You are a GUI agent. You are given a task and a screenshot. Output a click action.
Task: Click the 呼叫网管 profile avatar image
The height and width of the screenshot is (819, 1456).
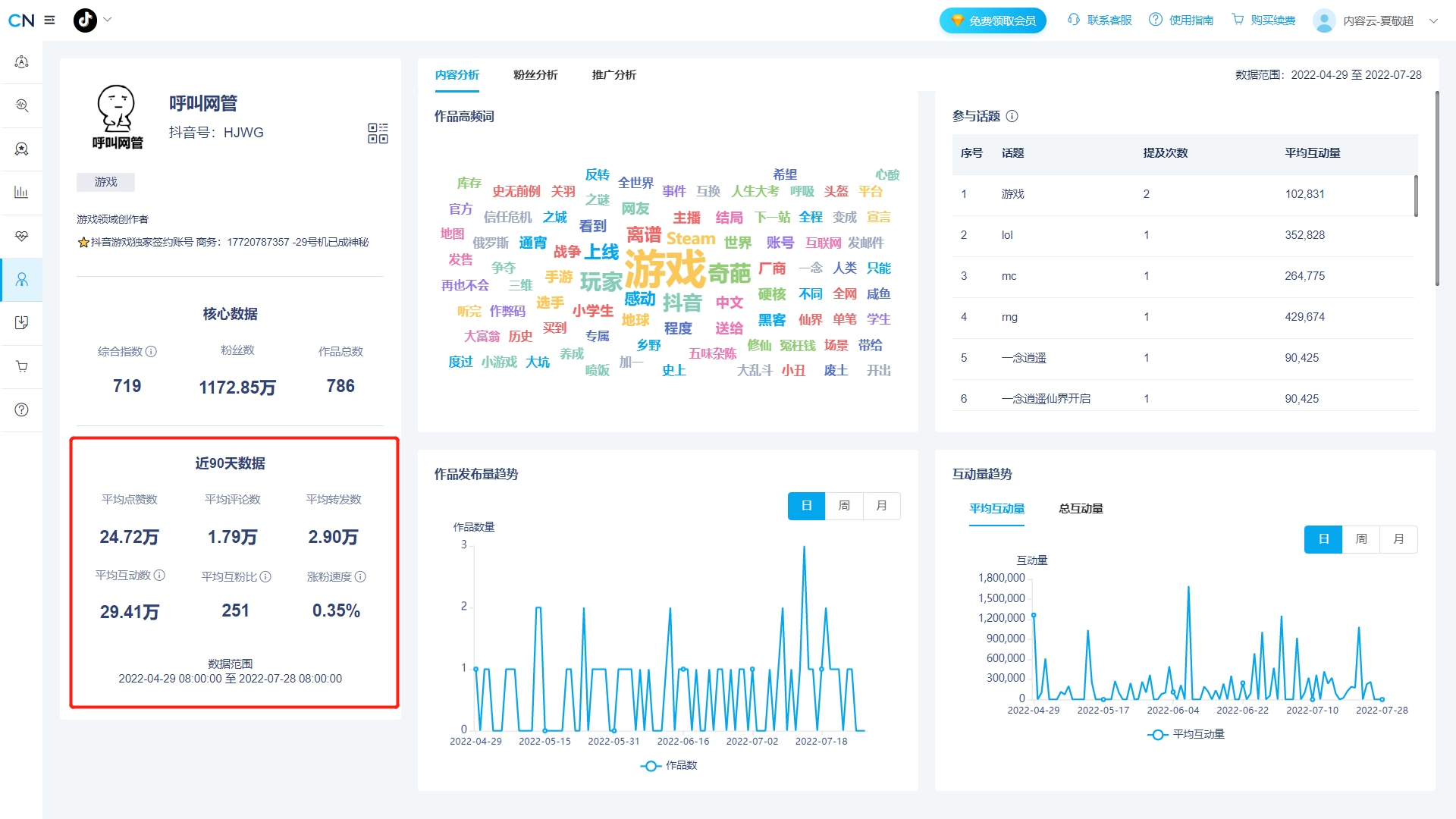[x=118, y=117]
